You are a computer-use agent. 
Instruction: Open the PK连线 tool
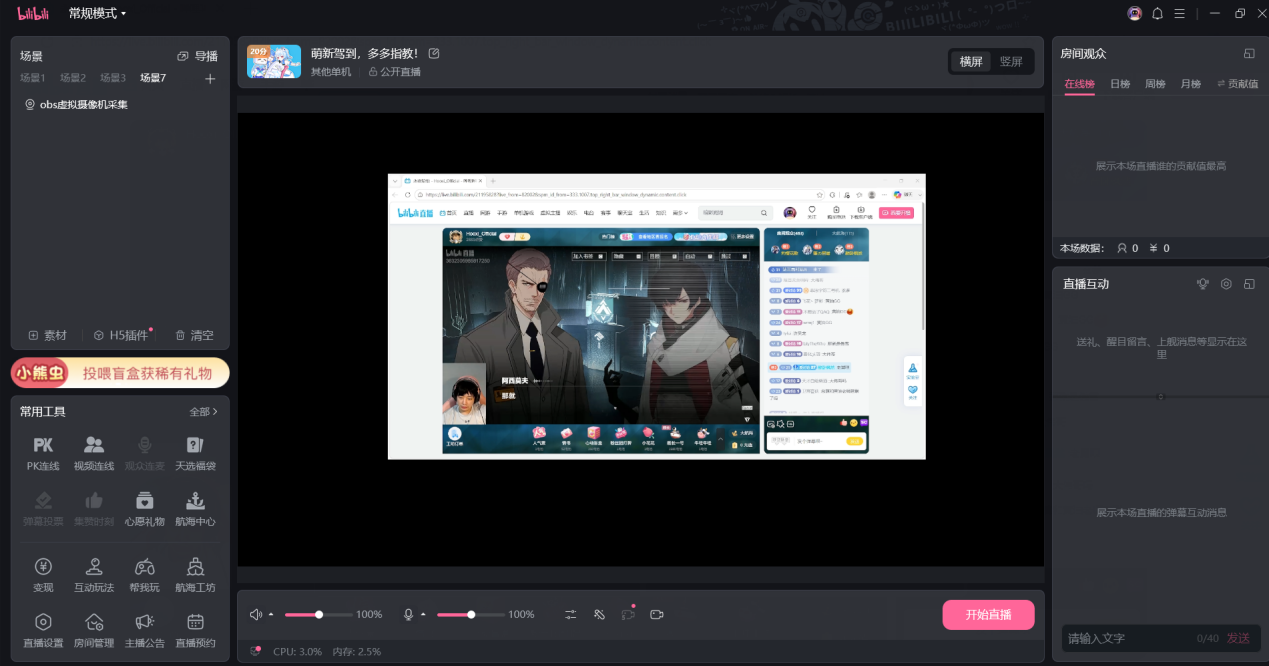point(43,453)
